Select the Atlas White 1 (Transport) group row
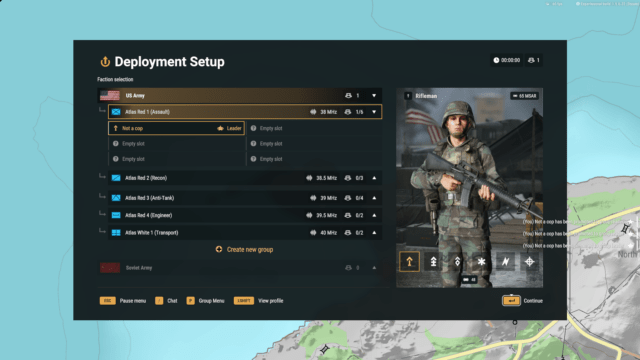The width and height of the screenshot is (640, 360). click(245, 233)
